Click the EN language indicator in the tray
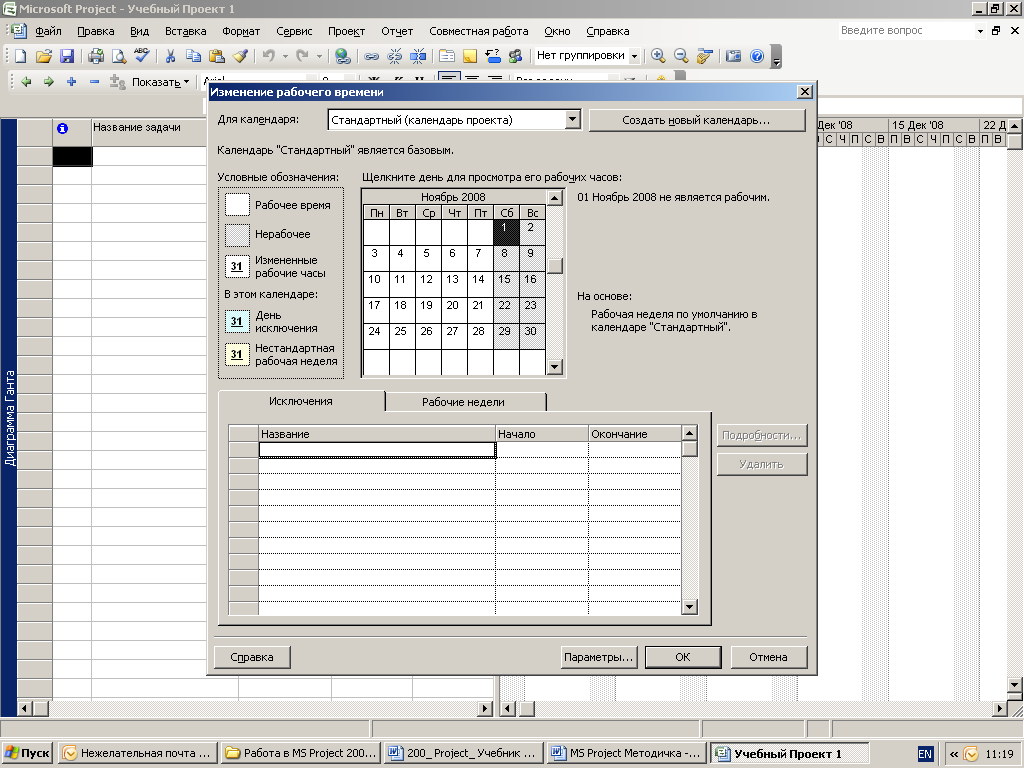The height and width of the screenshot is (768, 1024). pos(925,754)
